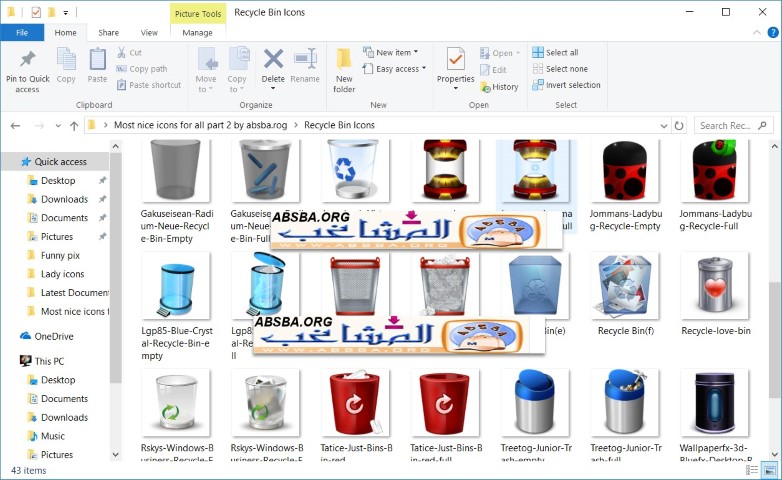This screenshot has height=480, width=782.
Task: Open the Manage tab under Picture Tools
Action: click(197, 32)
